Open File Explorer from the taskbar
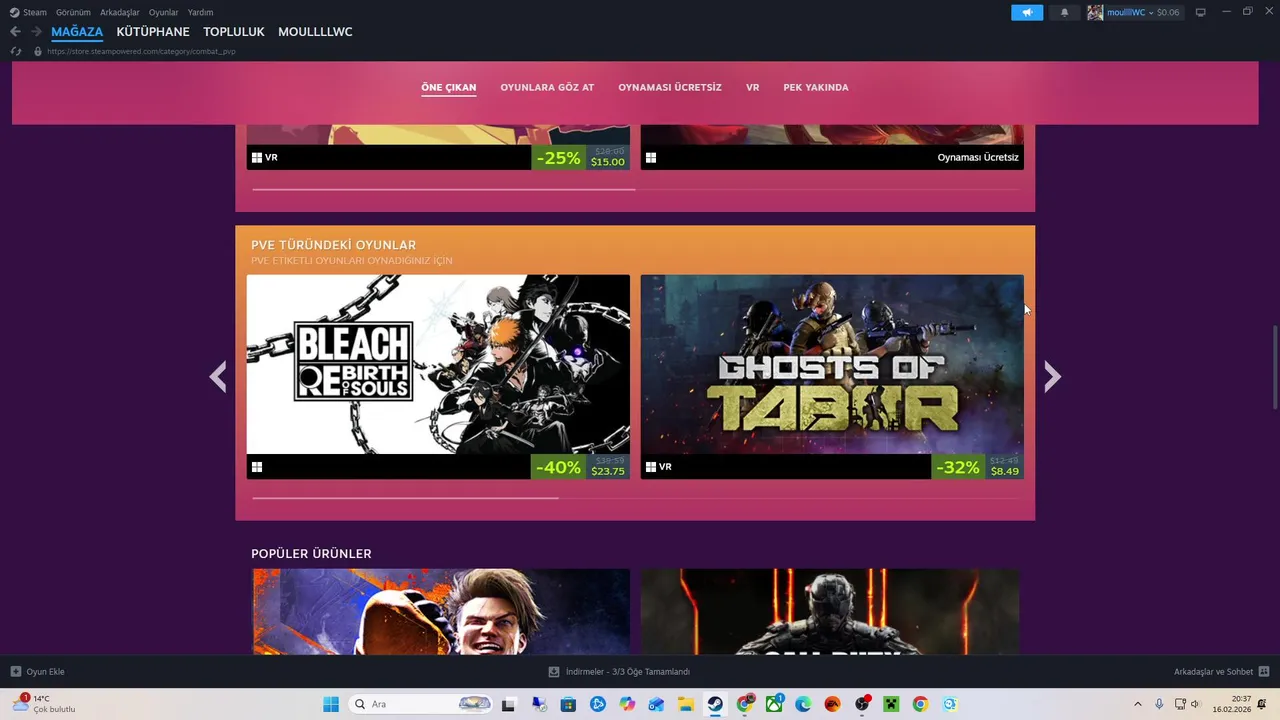This screenshot has height=720, width=1280. [686, 704]
